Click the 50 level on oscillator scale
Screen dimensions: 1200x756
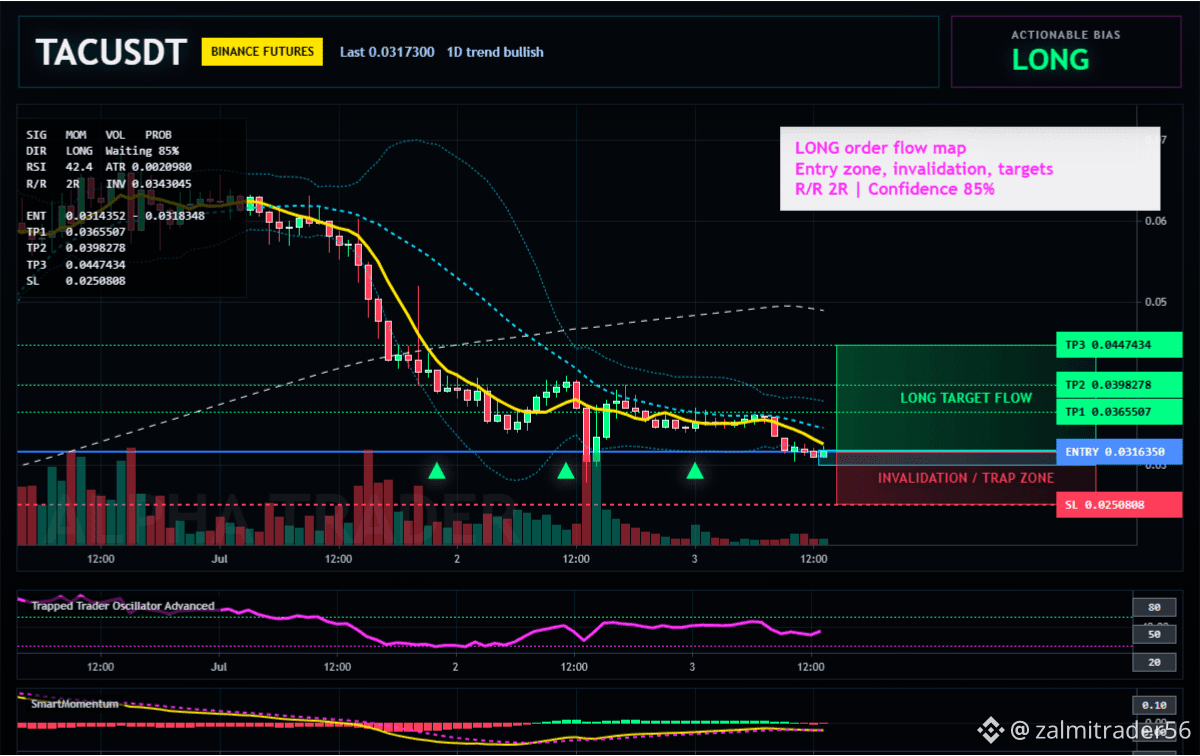pos(1152,634)
